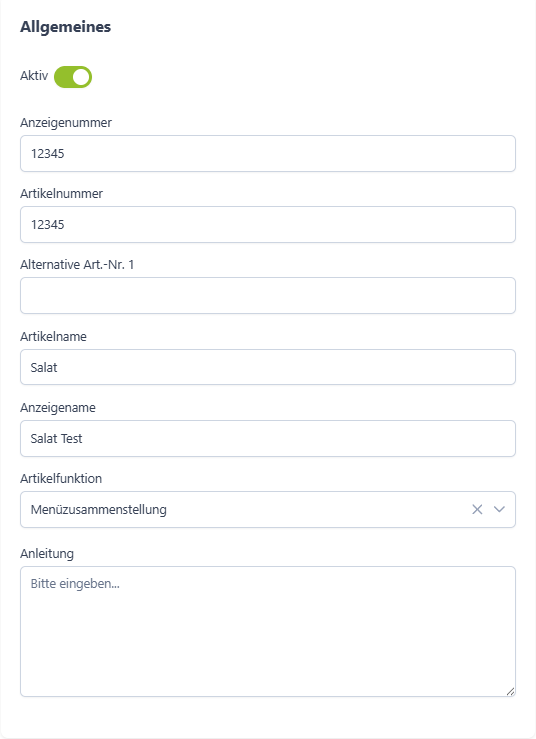Click the Aktiv label text

pos(34,75)
